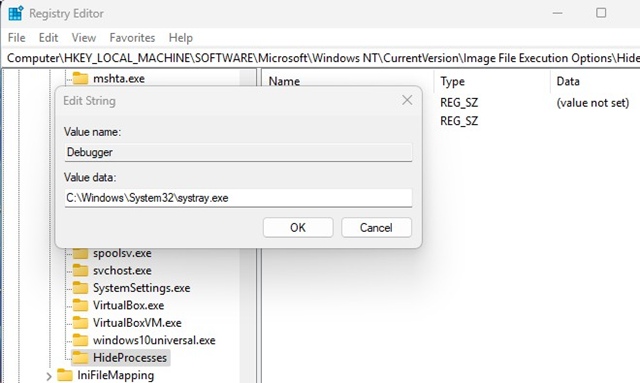Close the Edit String dialog
Viewport: 640px width, 383px height.
pos(407,100)
